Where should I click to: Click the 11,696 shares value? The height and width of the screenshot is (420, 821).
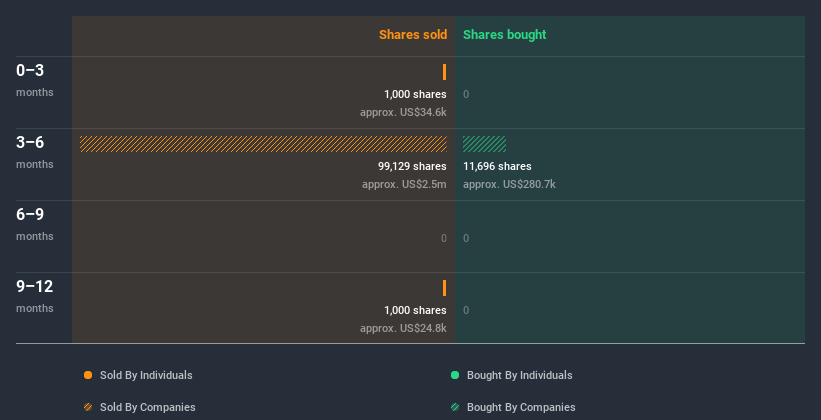coord(497,166)
